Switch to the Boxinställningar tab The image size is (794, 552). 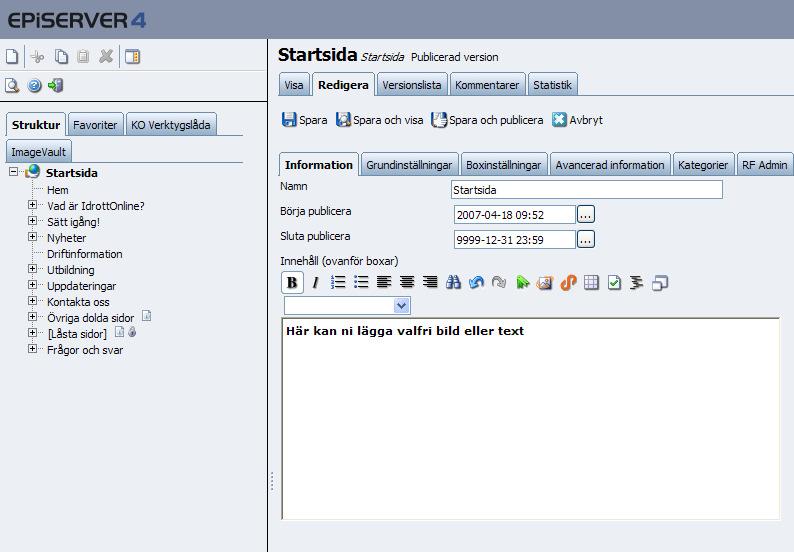pos(504,165)
